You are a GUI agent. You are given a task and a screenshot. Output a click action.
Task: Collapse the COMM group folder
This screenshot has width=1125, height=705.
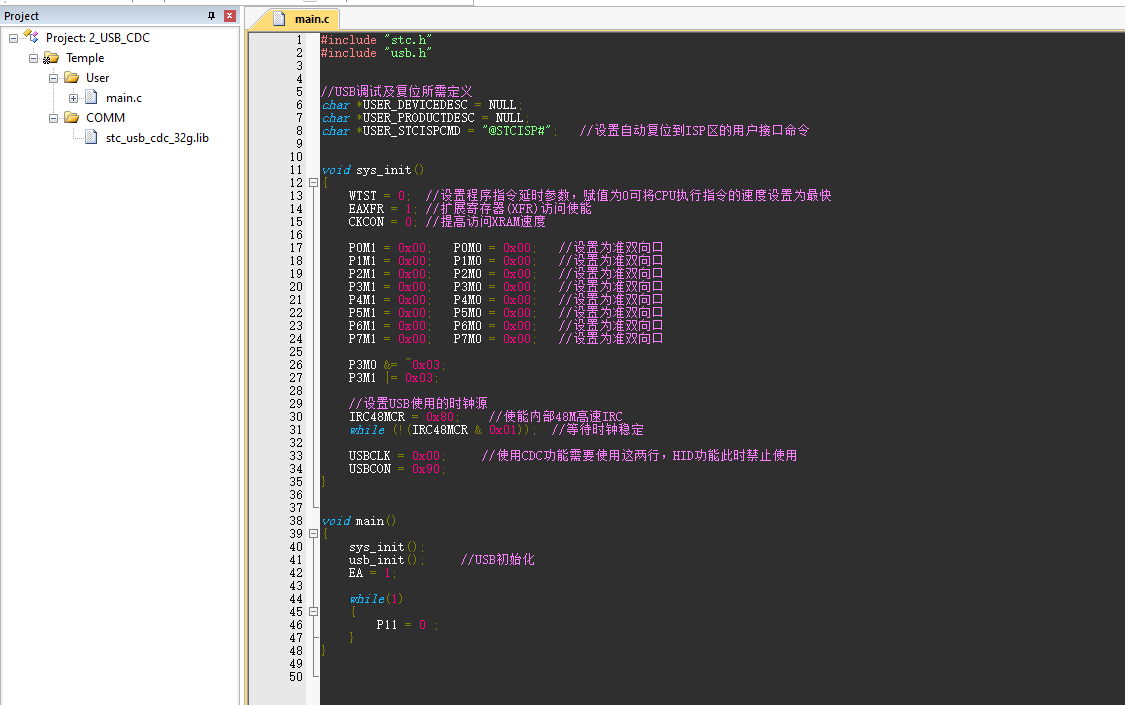53,118
